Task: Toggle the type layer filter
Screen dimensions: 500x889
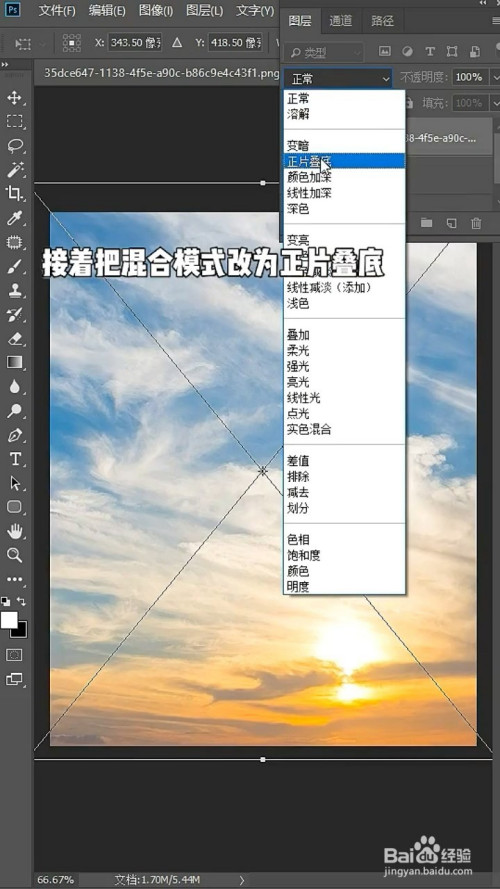Action: (430, 52)
